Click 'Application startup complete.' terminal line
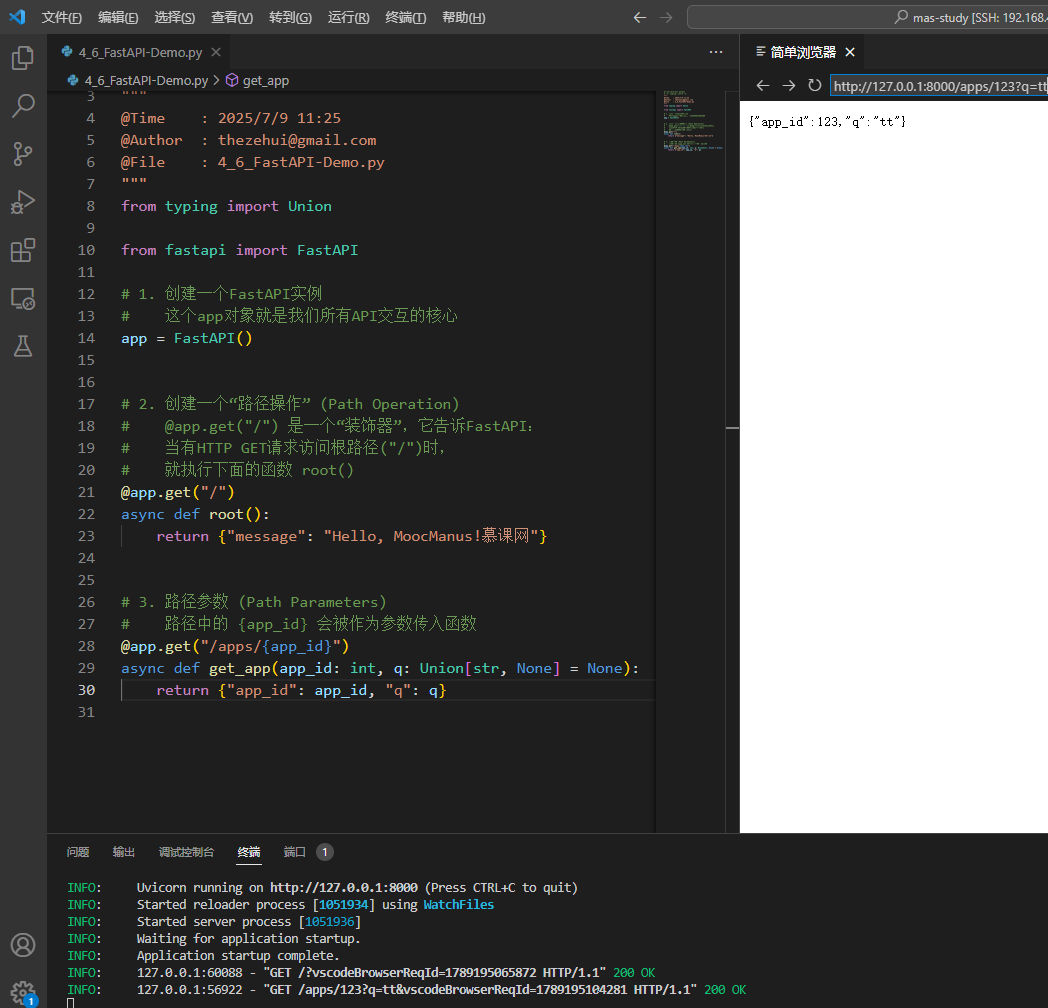The height and width of the screenshot is (1008, 1048). 238,956
